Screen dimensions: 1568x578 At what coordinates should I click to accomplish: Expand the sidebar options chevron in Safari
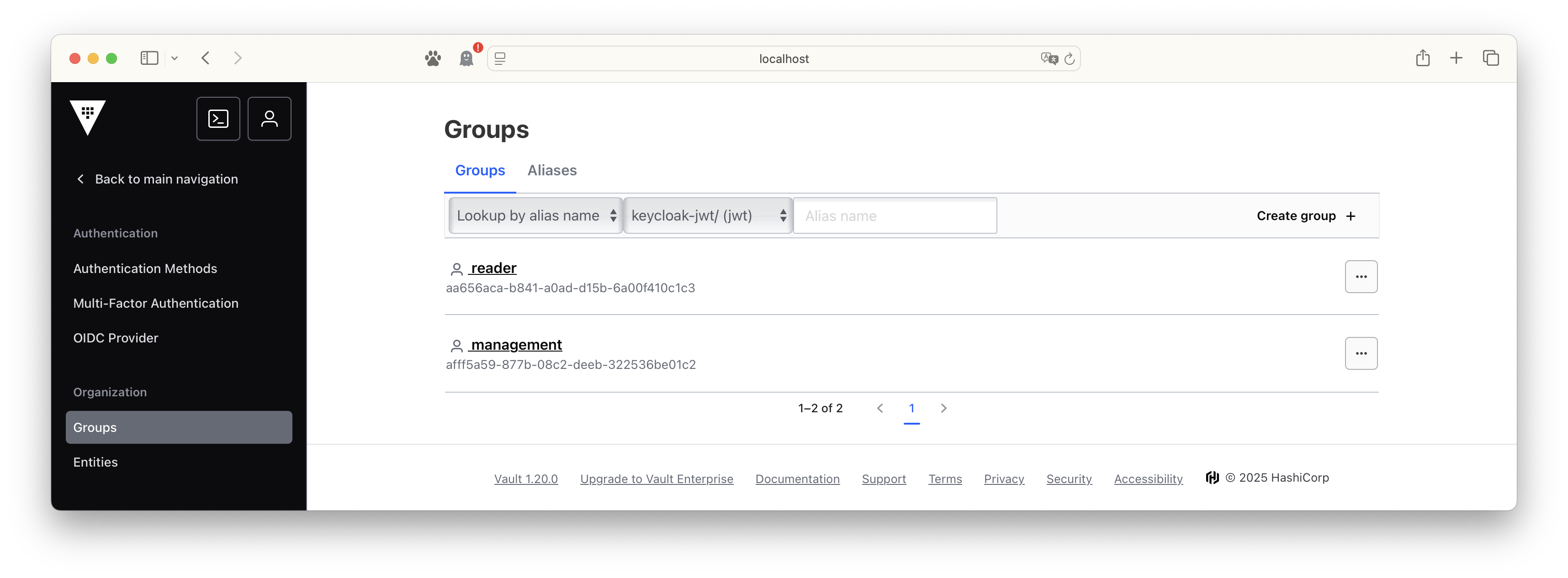click(x=175, y=58)
